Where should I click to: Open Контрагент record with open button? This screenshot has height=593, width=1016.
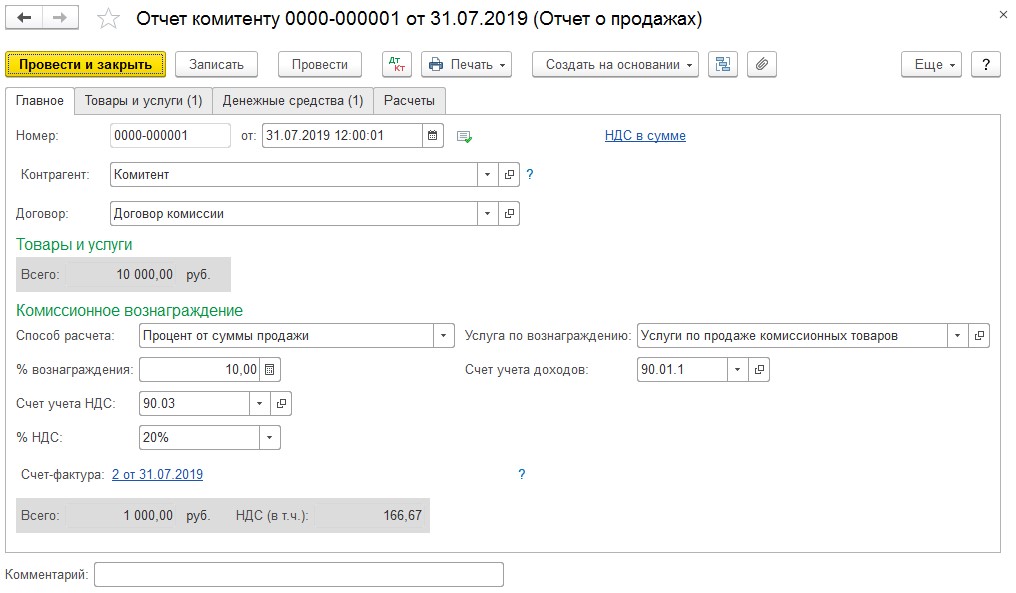(x=509, y=175)
